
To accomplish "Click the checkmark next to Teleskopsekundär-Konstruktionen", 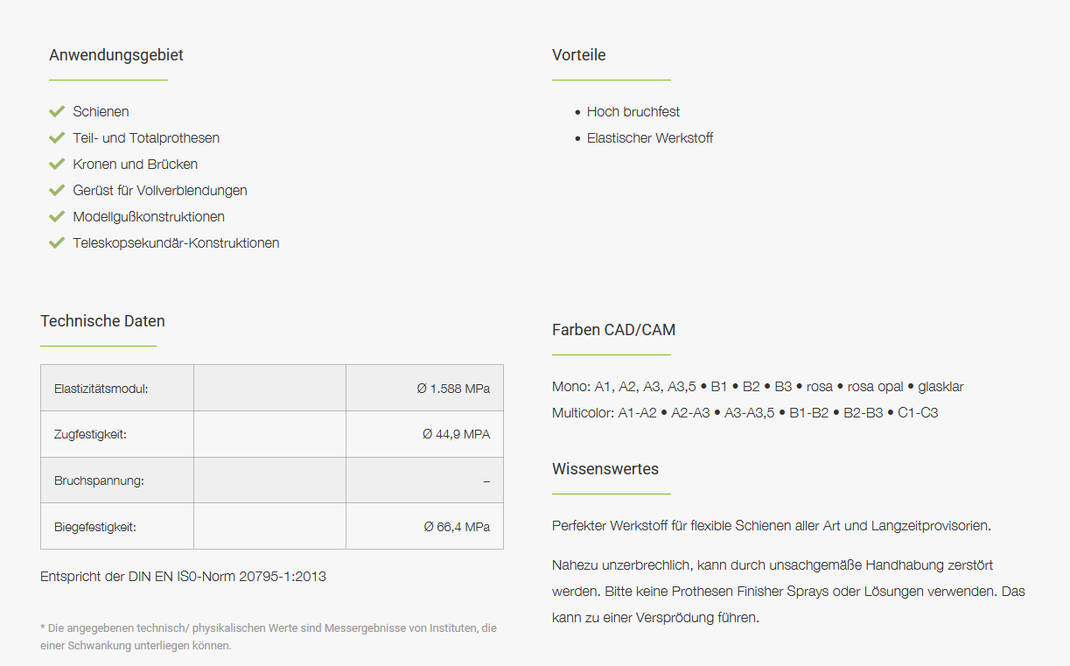I will 57,243.
